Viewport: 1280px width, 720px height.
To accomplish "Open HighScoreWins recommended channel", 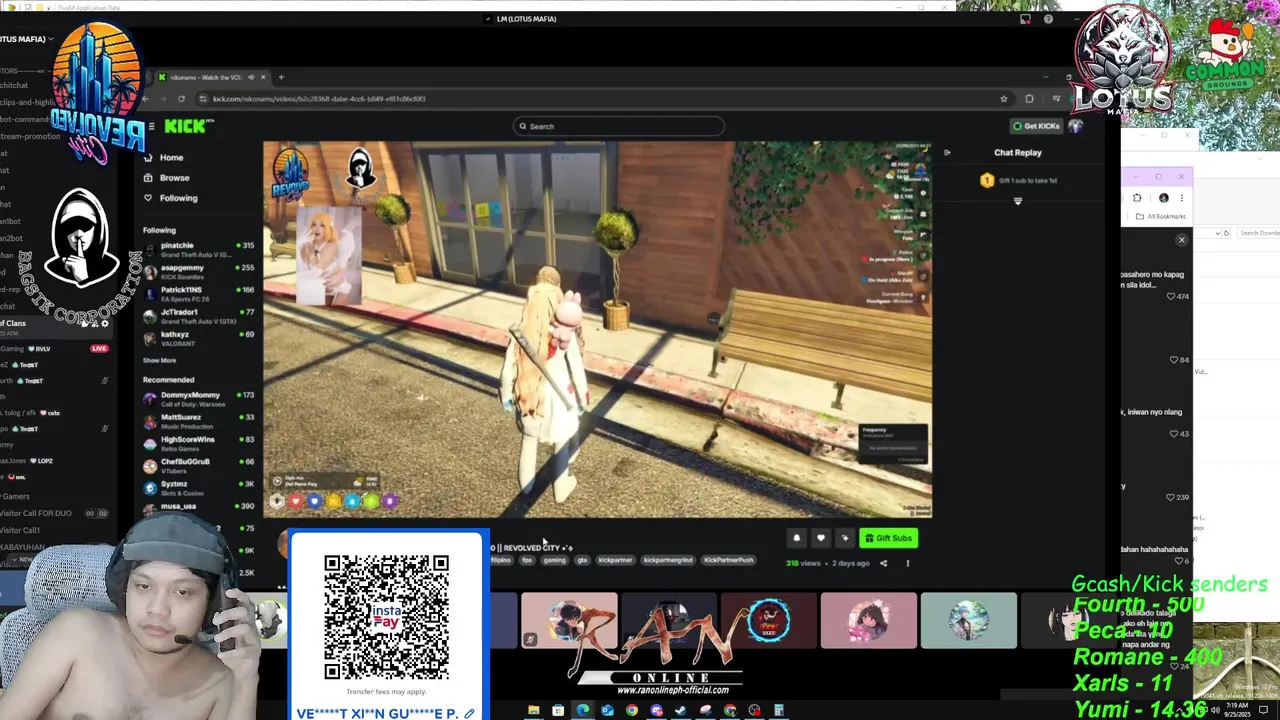I will click(x=199, y=442).
